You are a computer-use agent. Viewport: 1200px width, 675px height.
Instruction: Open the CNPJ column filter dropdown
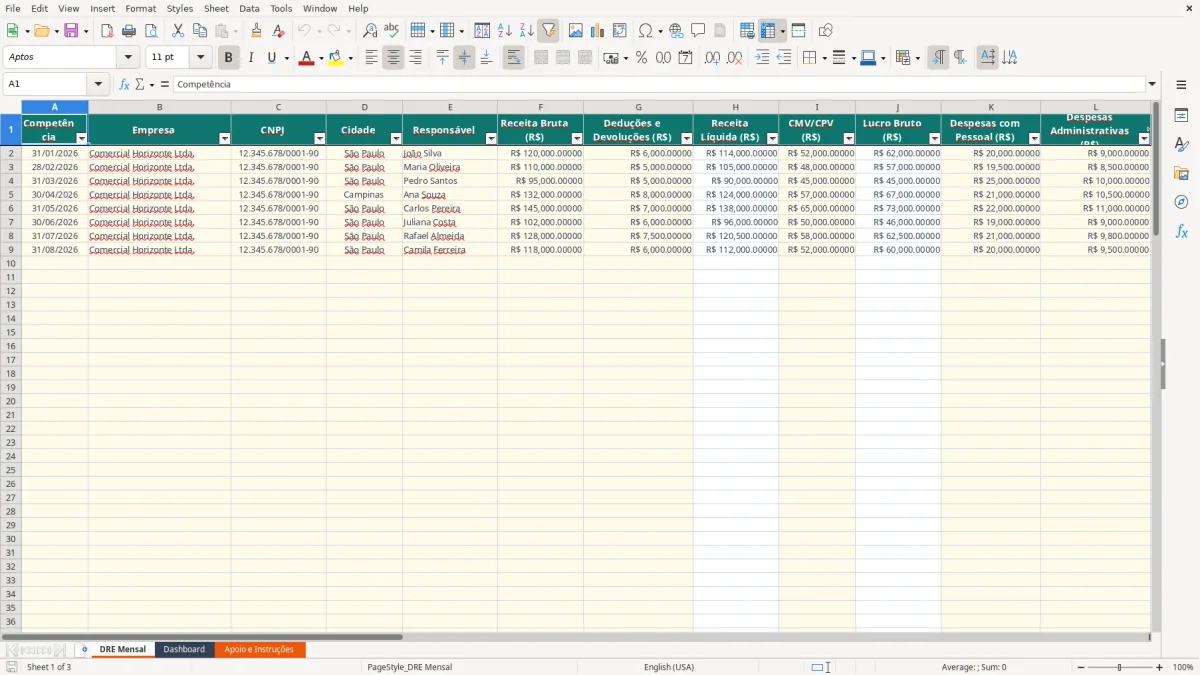320,138
